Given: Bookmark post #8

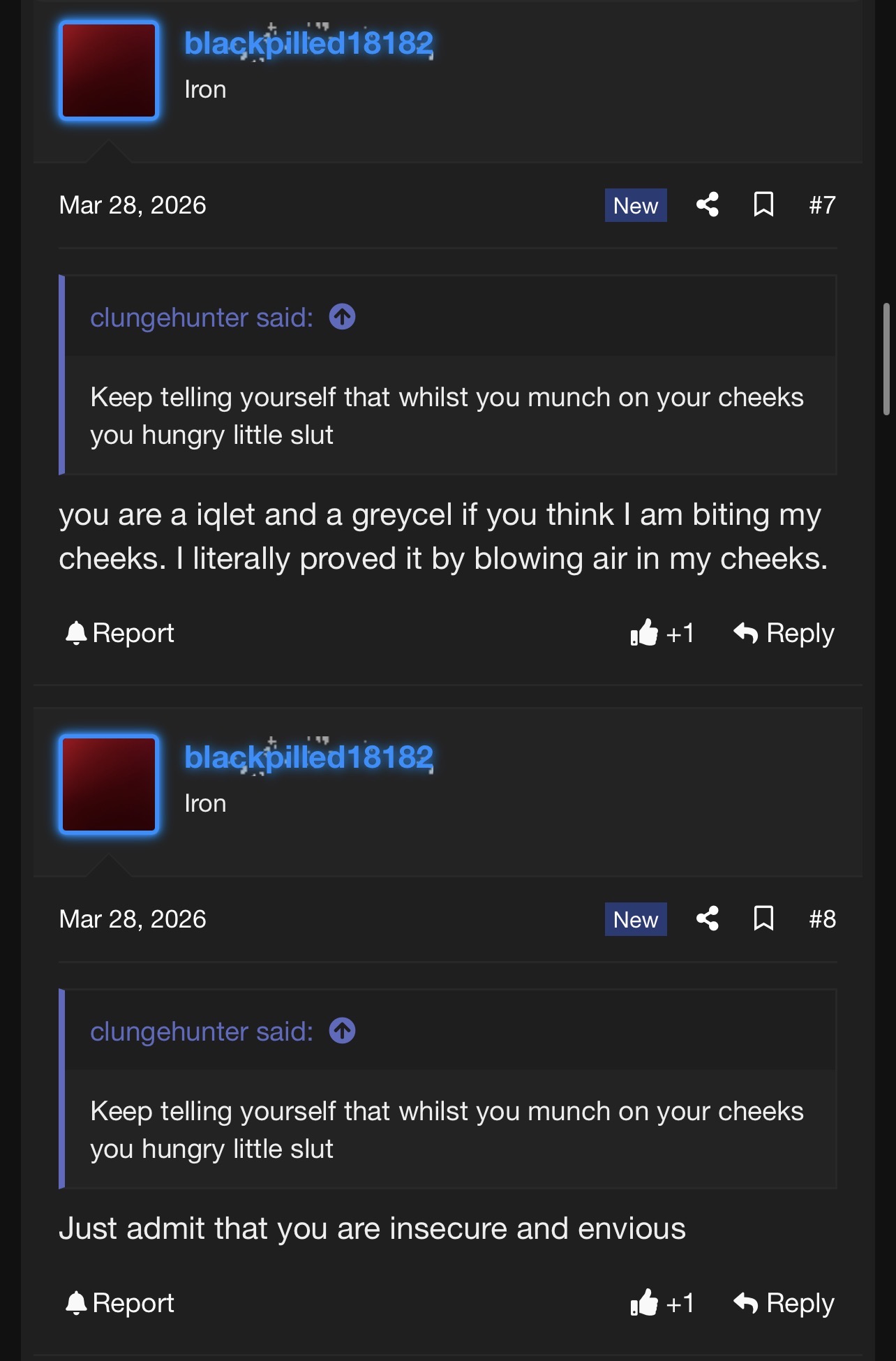Looking at the screenshot, I should point(763,919).
